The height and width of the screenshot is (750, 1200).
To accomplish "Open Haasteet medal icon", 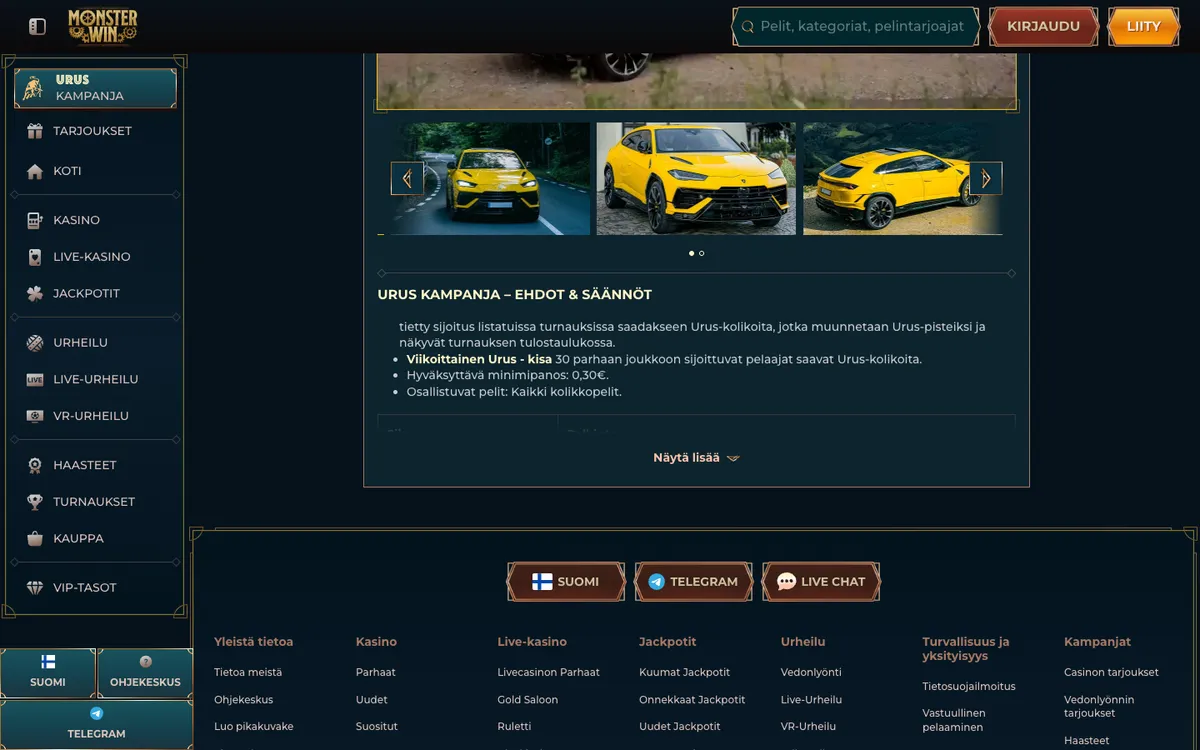I will 35,465.
